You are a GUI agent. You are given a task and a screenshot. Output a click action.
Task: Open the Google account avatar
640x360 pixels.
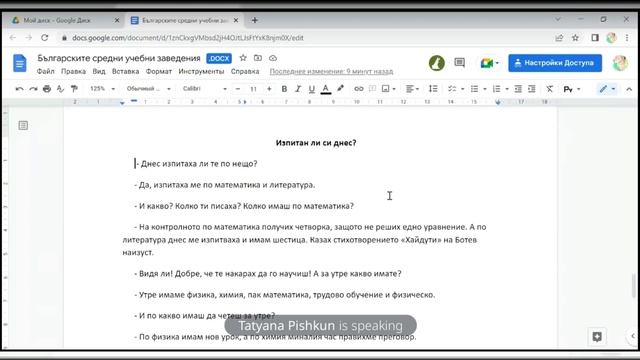pyautogui.click(x=620, y=63)
